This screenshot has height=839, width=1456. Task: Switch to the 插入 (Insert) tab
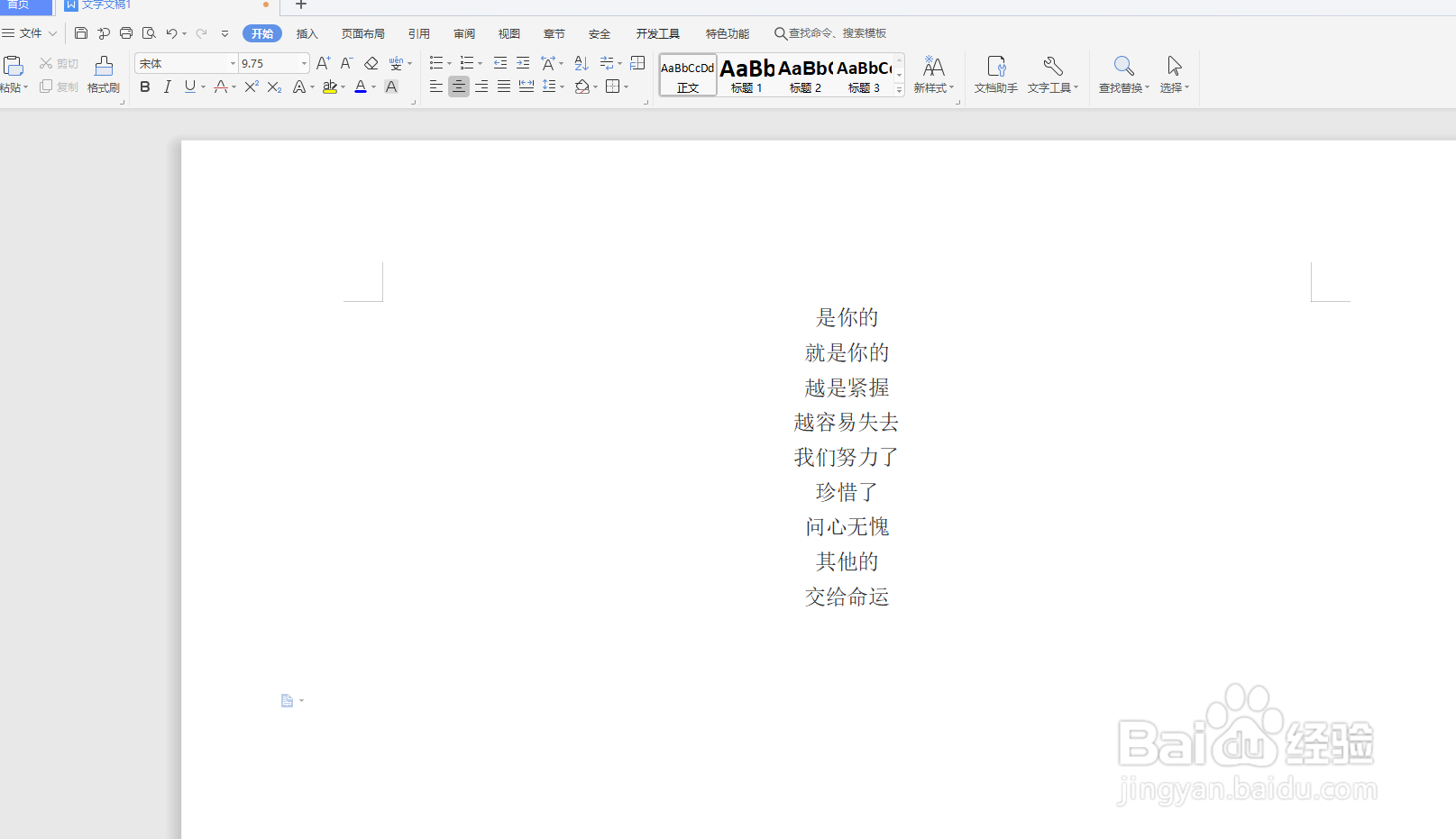(x=307, y=33)
